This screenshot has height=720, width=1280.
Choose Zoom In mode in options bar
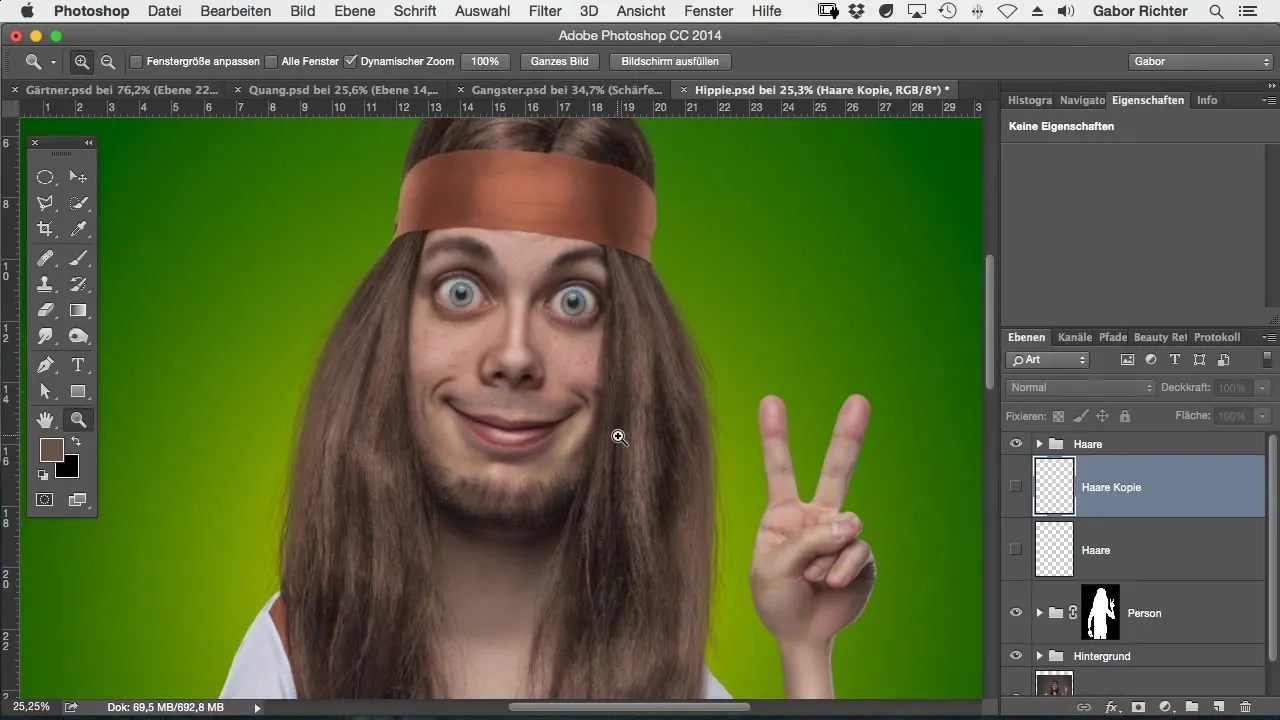click(x=82, y=62)
